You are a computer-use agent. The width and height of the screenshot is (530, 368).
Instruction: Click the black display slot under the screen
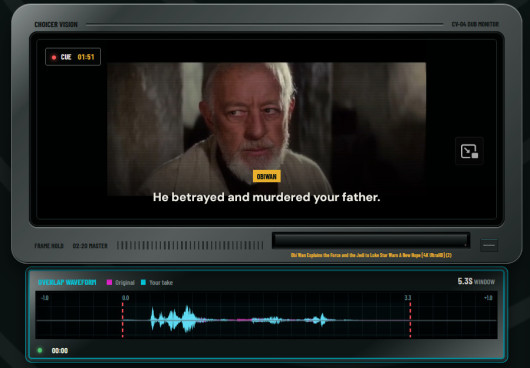click(x=371, y=241)
